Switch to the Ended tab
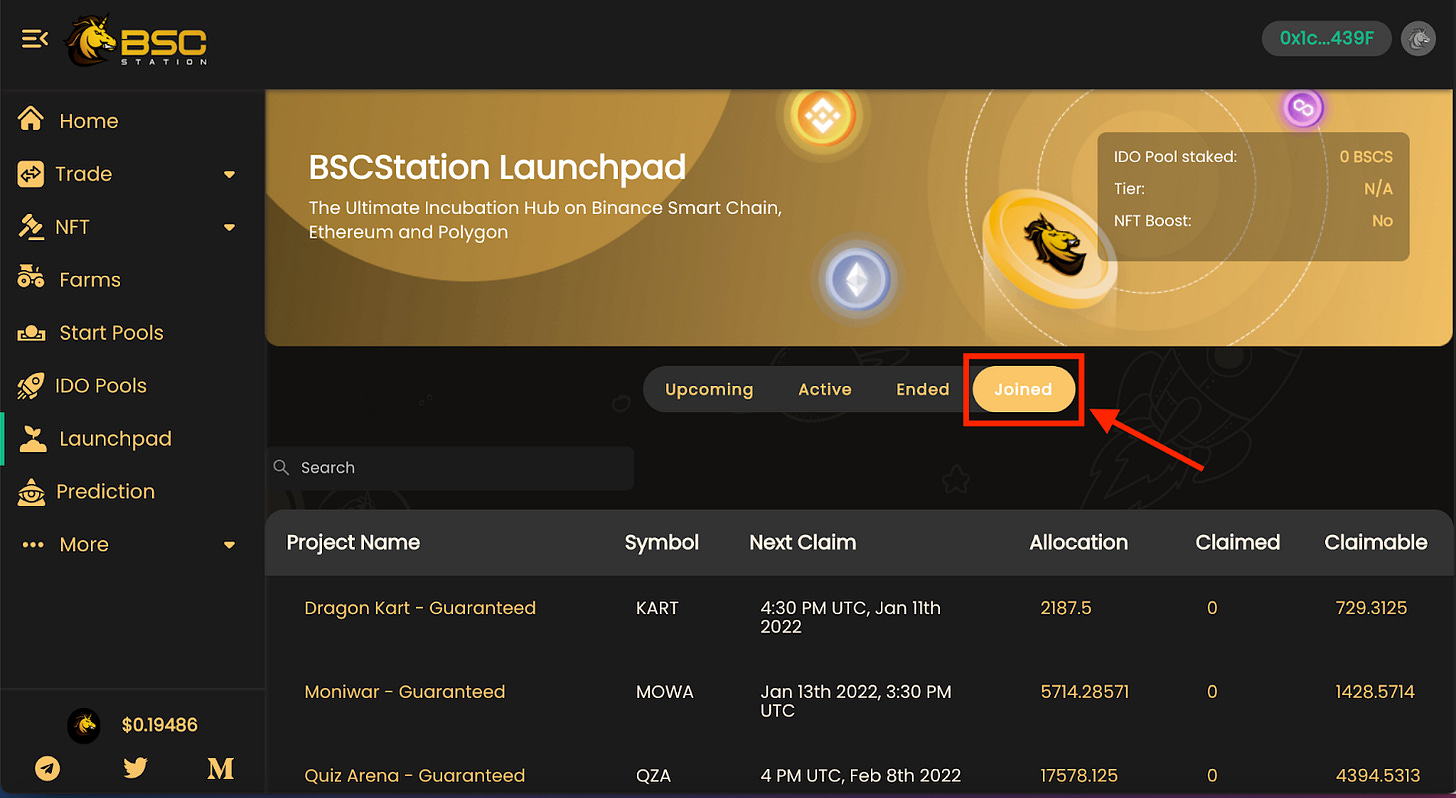Screen dimensions: 1456x798 pyautogui.click(x=922, y=389)
